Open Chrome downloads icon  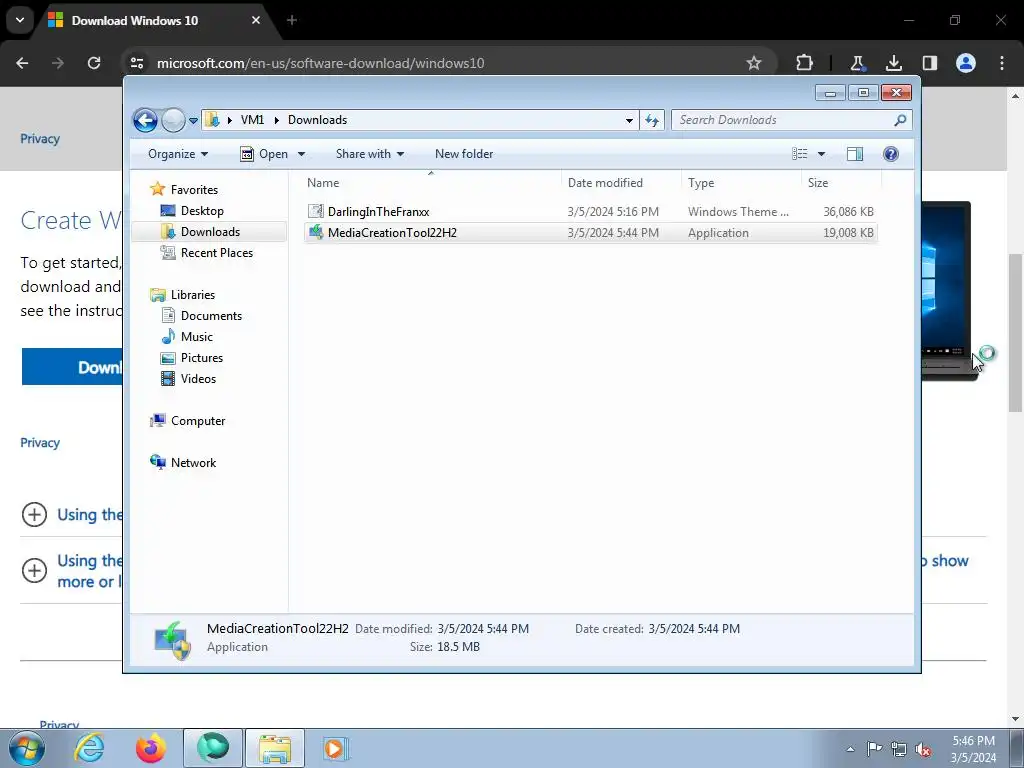coord(893,63)
